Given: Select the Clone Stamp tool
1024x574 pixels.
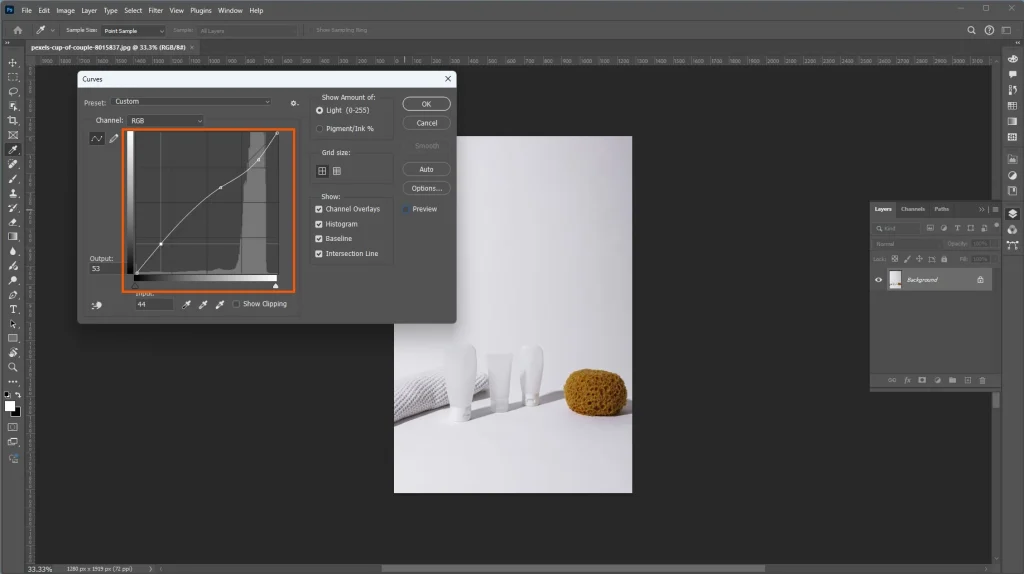Looking at the screenshot, I should pyautogui.click(x=12, y=193).
